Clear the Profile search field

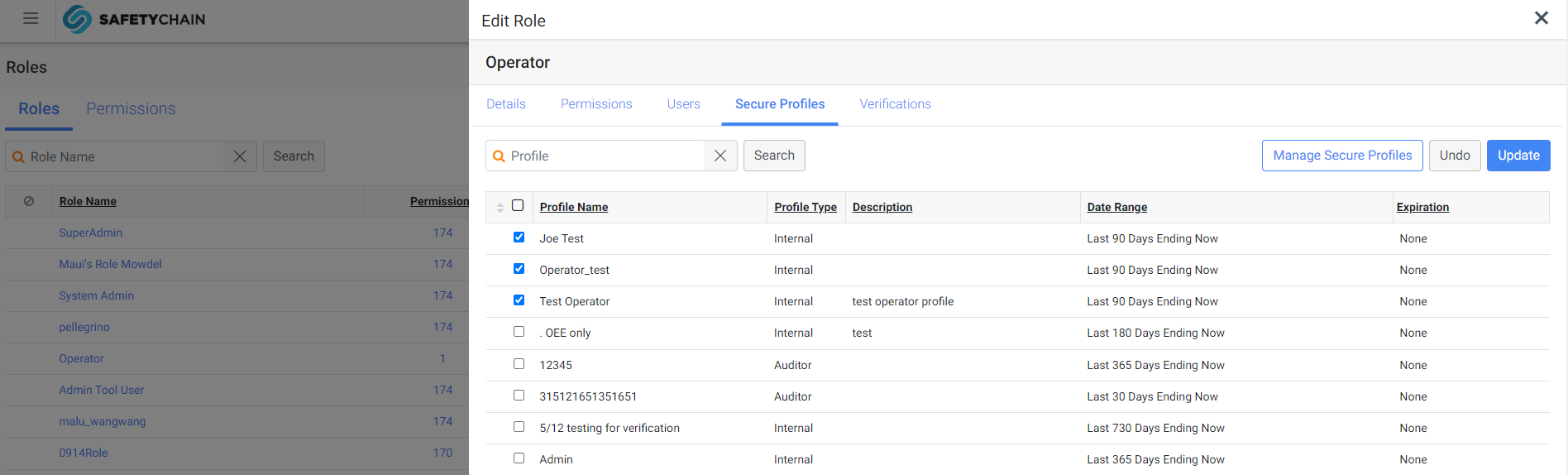coord(720,156)
